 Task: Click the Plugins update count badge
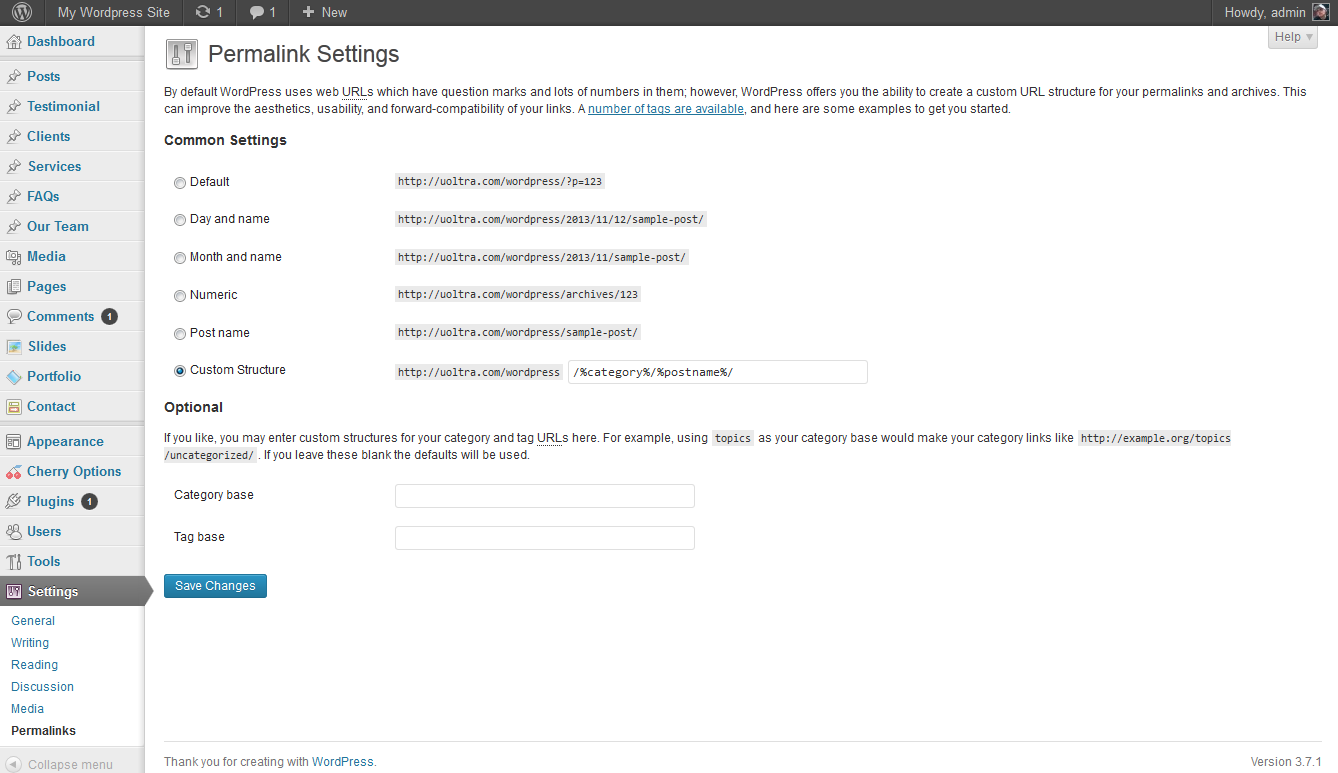pos(89,502)
